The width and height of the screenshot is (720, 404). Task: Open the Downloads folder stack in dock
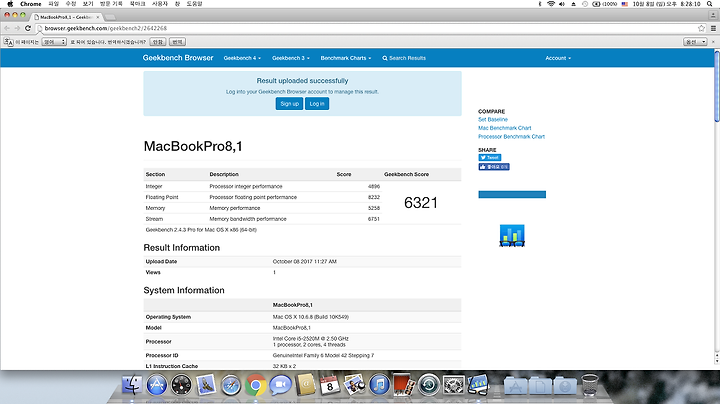(565, 386)
